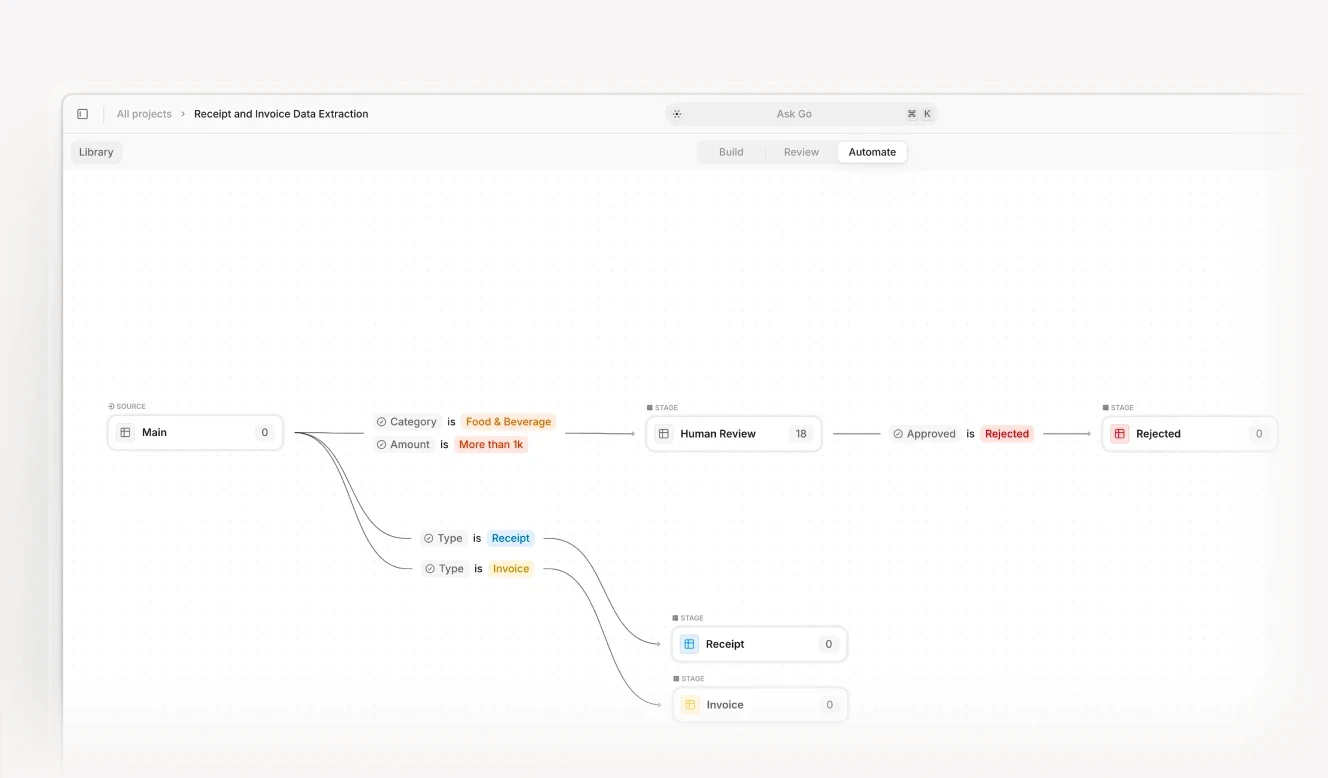This screenshot has width=1328, height=778.
Task: Click the K shortcut key badge
Action: point(927,114)
